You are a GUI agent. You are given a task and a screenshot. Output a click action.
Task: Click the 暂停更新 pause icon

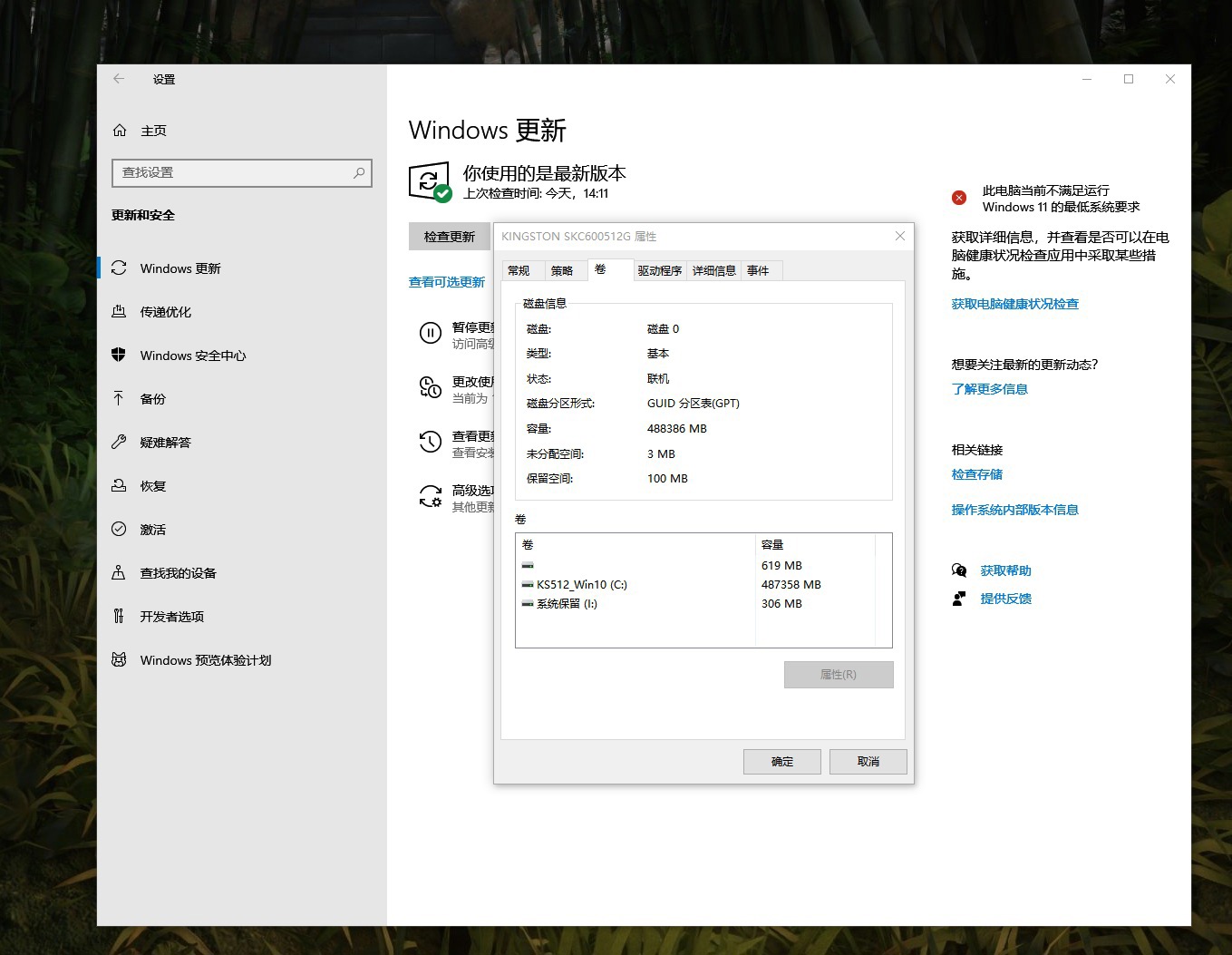click(x=430, y=334)
